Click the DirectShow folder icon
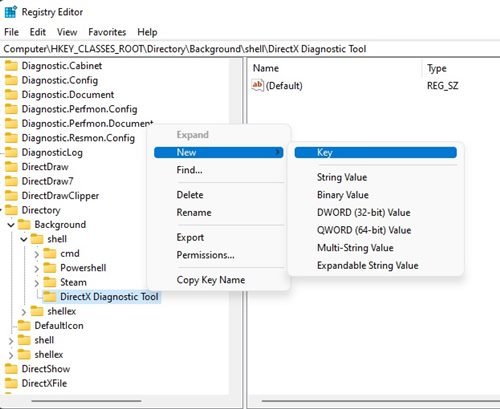This screenshot has width=500, height=409. coord(11,369)
